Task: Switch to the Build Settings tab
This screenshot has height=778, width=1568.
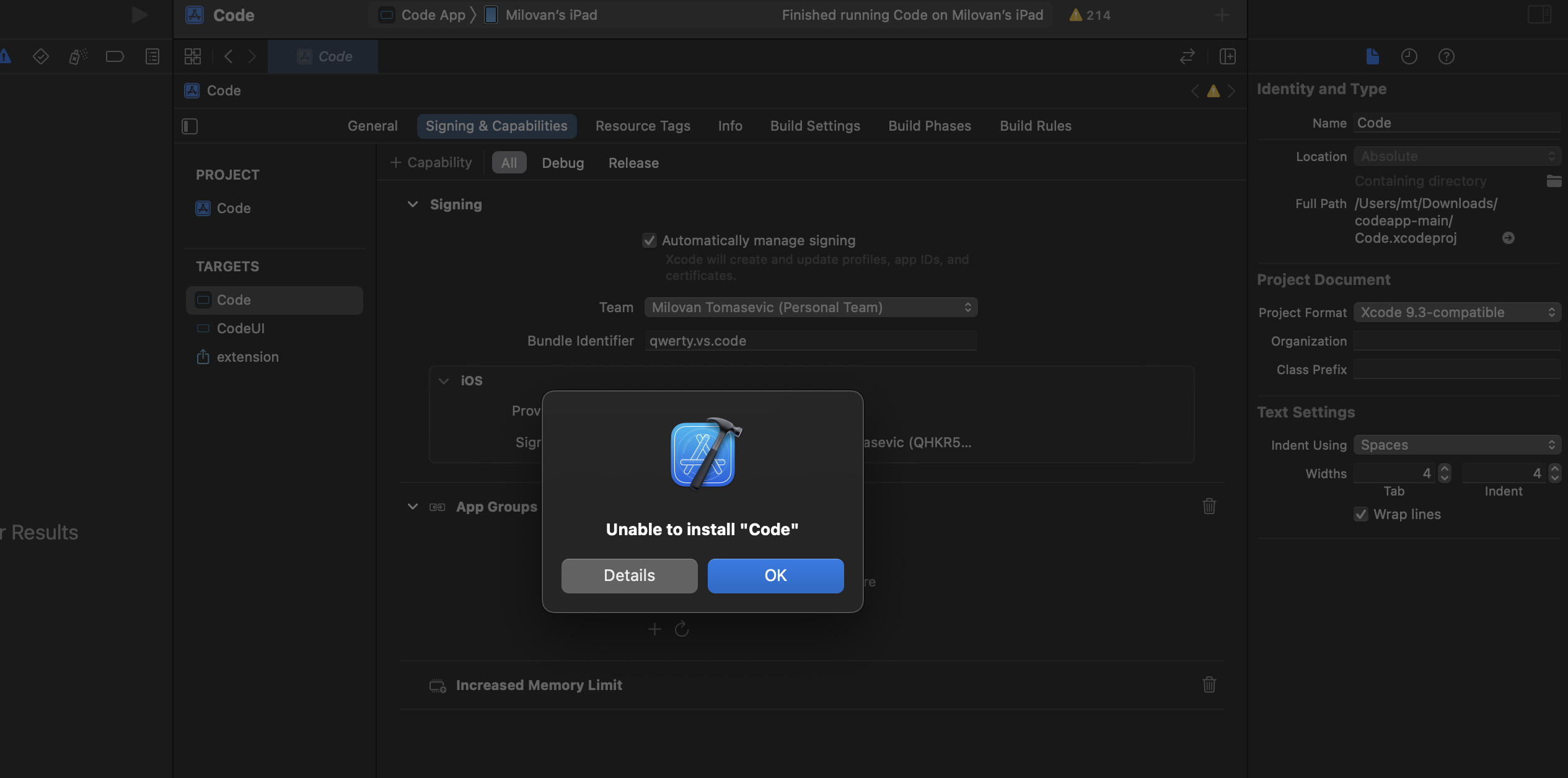Action: pos(815,126)
